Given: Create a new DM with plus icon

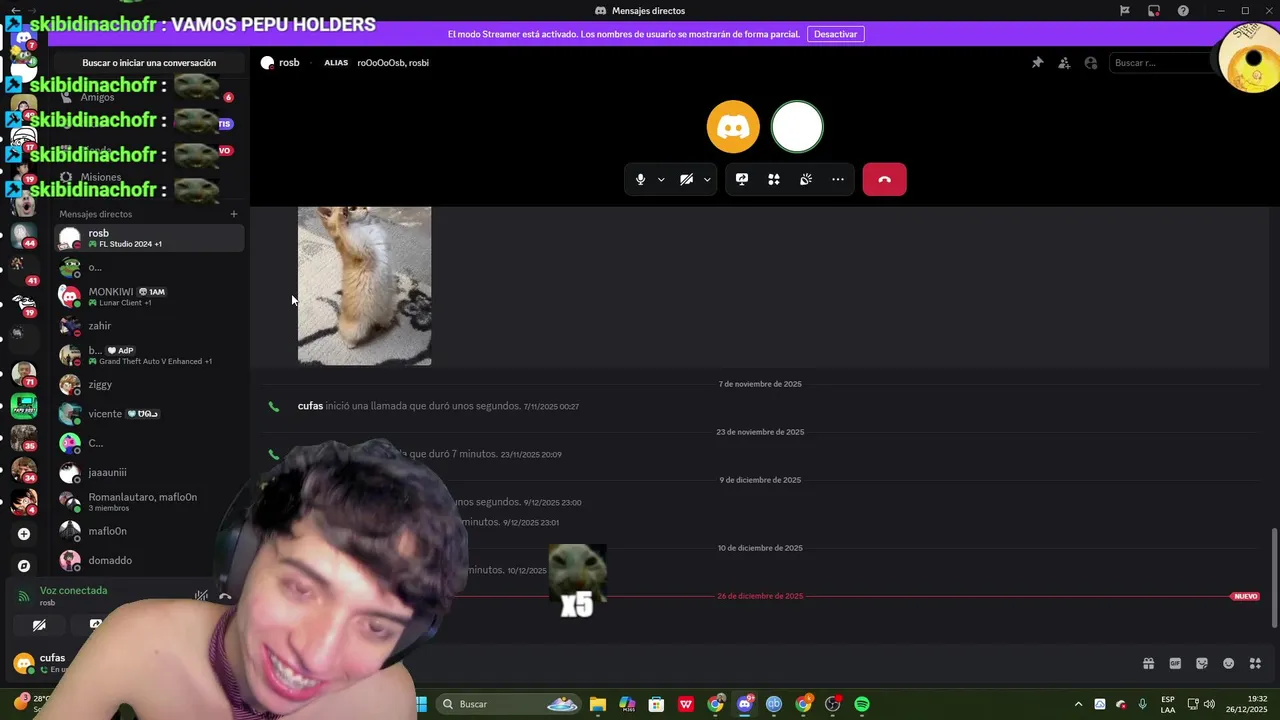Looking at the screenshot, I should pos(234,214).
